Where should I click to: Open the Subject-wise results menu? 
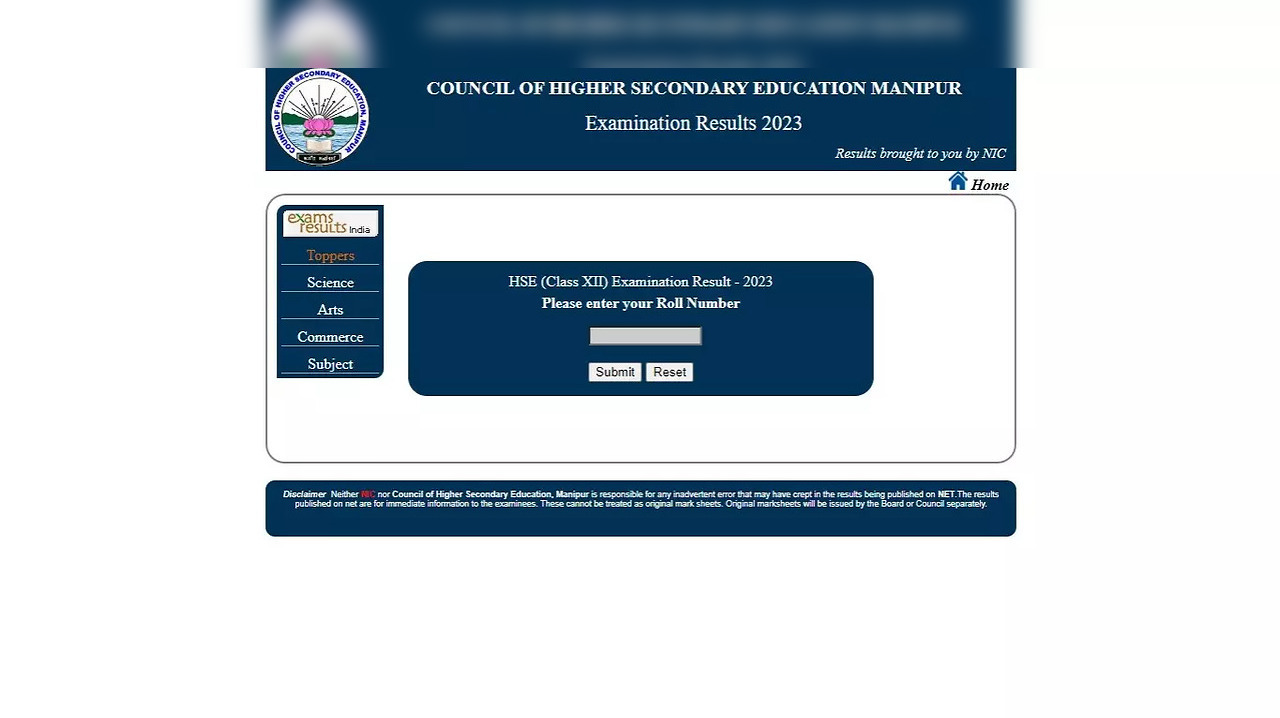(330, 363)
